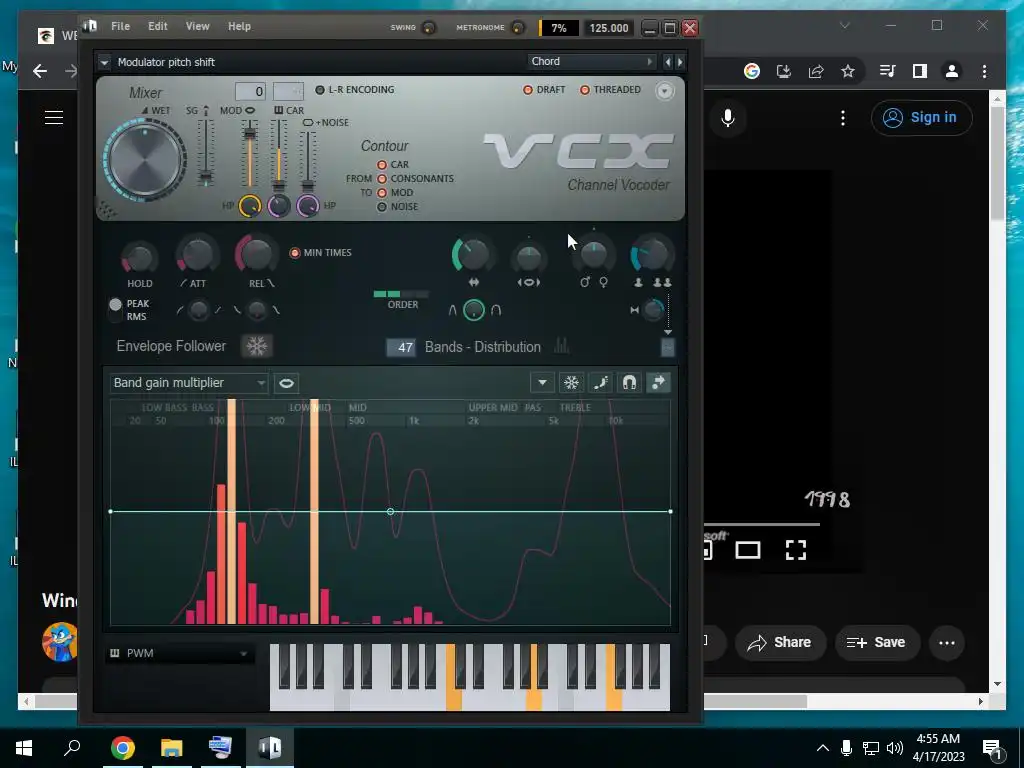Click the Chrome bookmark star icon
The image size is (1024, 768).
point(848,71)
